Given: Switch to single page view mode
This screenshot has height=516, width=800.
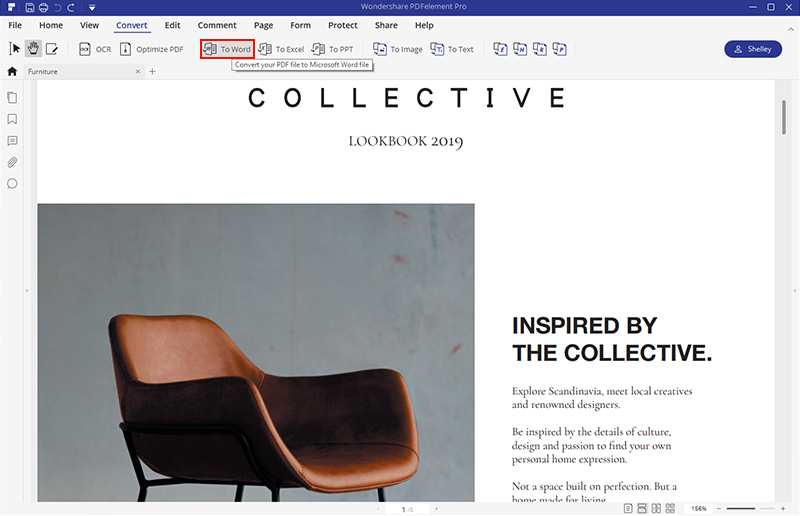Looking at the screenshot, I should (628, 509).
